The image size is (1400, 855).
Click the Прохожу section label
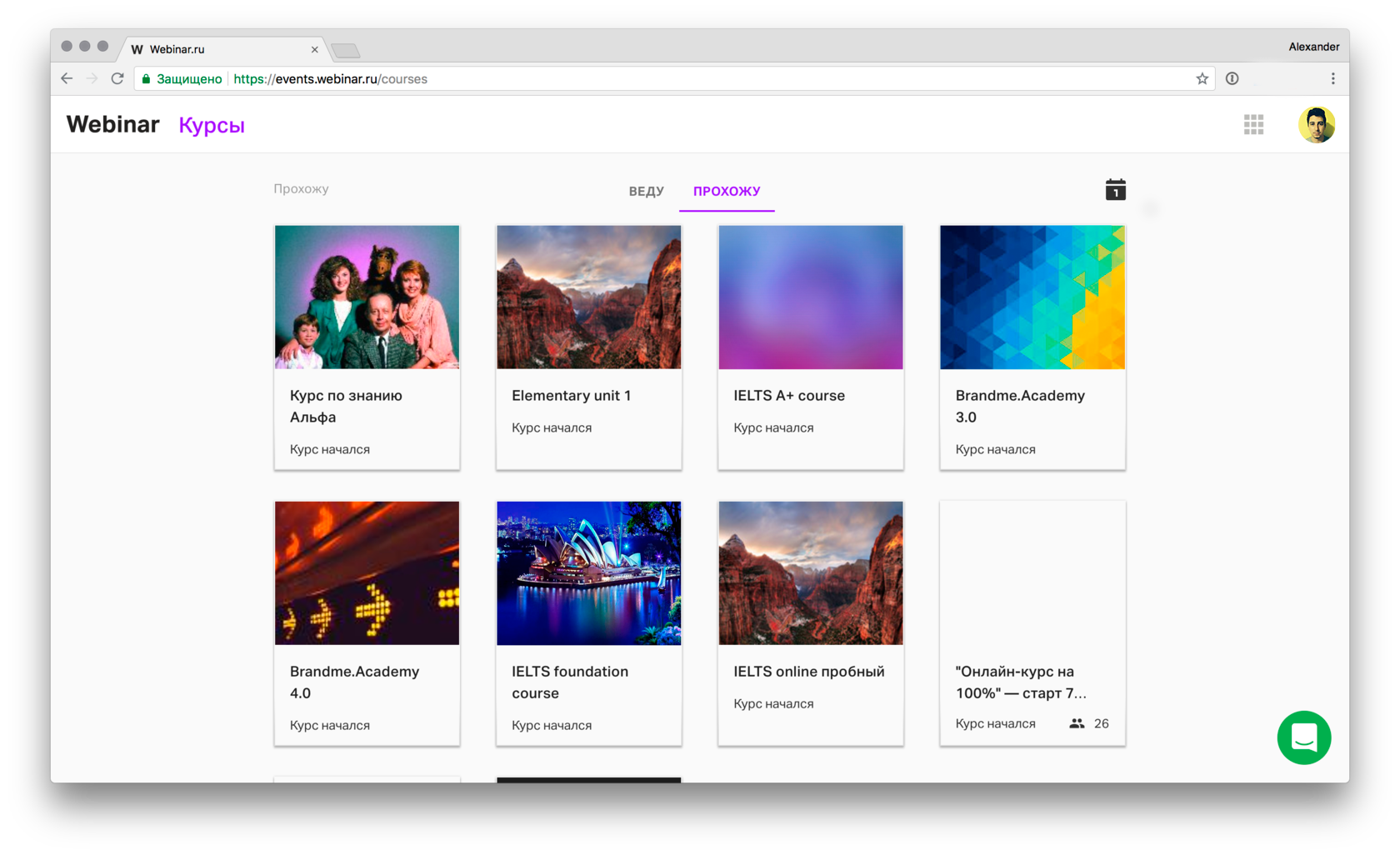point(301,188)
